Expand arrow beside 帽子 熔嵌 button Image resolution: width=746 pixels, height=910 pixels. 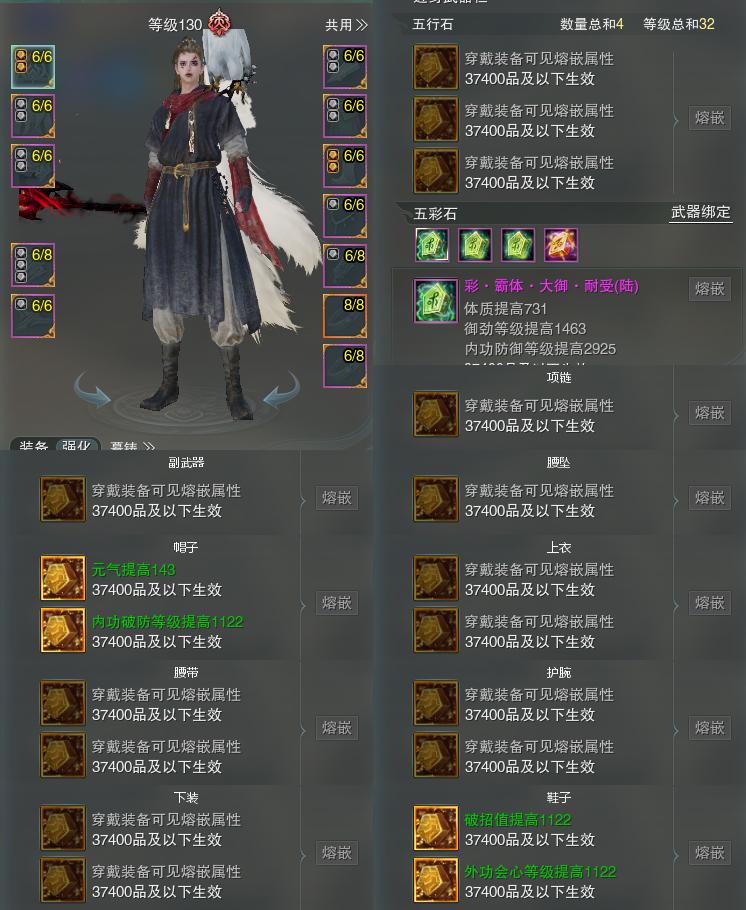[303, 605]
